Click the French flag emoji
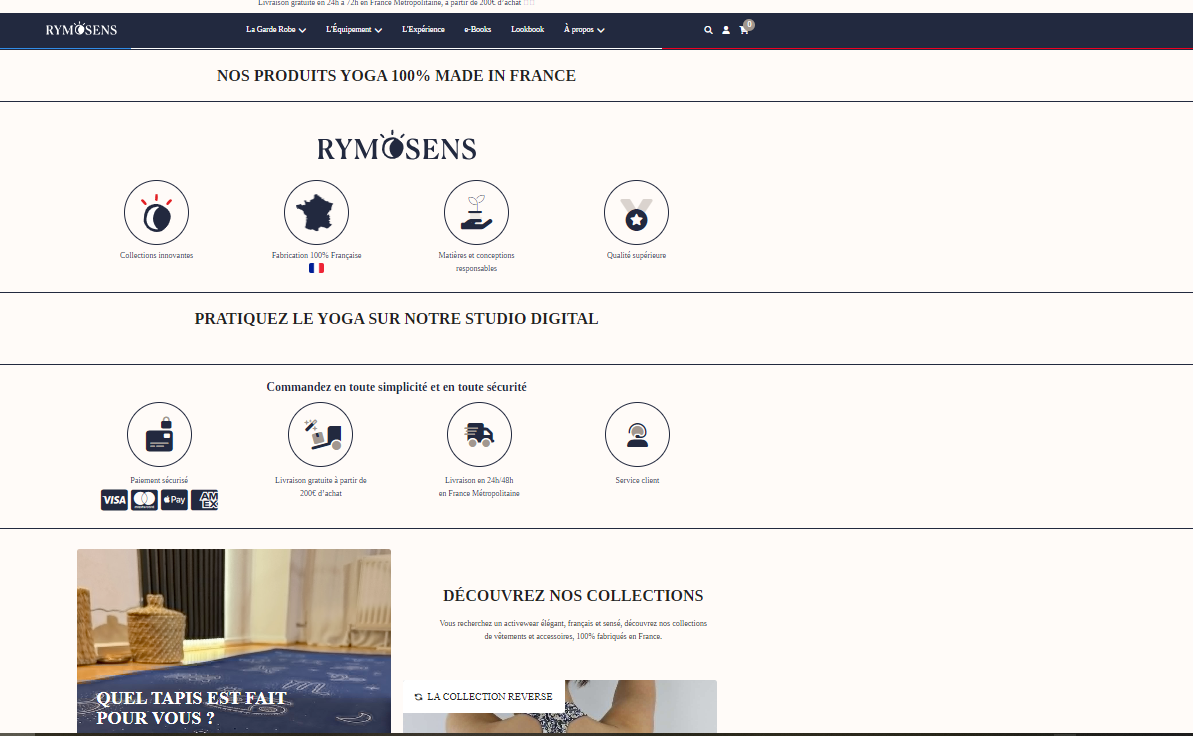Screen dimensions: 1193x736 click(317, 268)
